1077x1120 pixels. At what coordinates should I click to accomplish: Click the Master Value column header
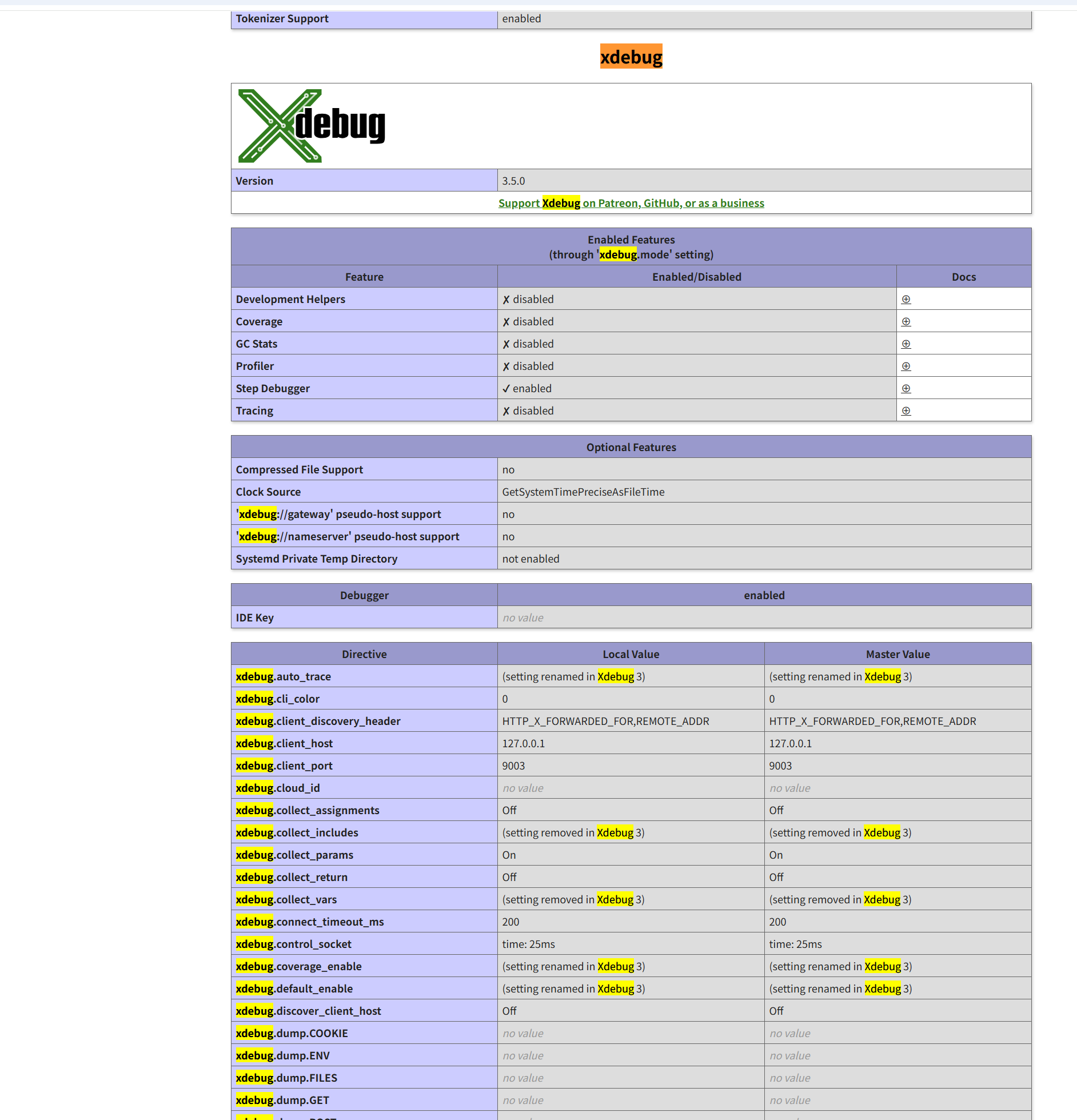click(x=898, y=654)
